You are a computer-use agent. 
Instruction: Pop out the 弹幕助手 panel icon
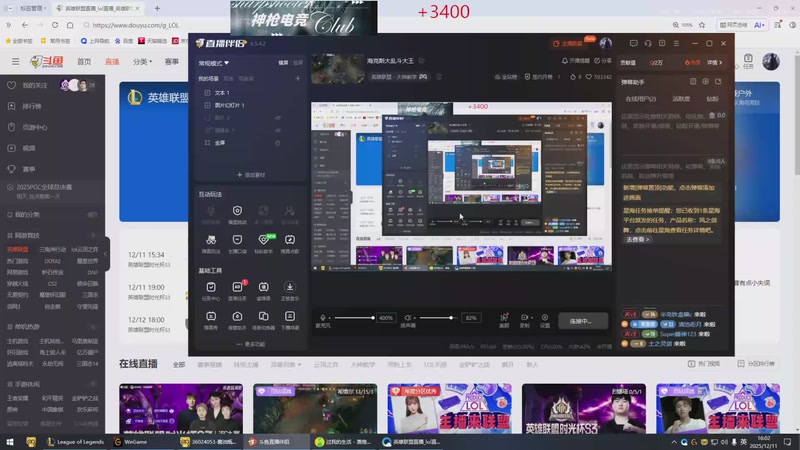point(718,82)
